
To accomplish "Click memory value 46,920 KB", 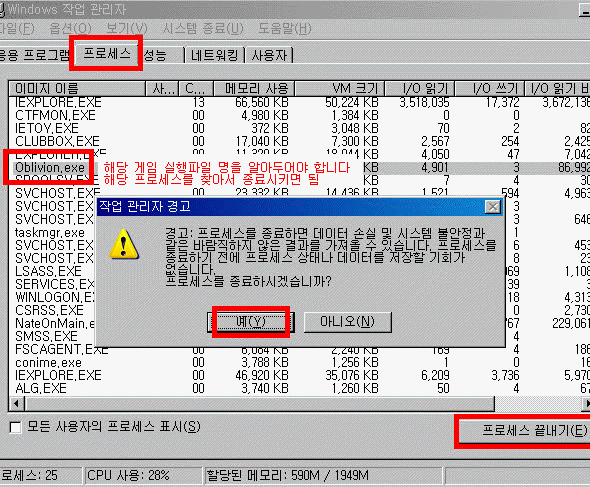I will pos(262,375).
